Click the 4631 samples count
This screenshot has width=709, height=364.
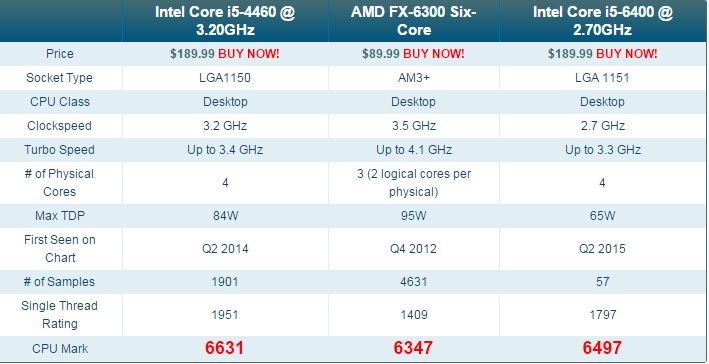click(x=414, y=282)
